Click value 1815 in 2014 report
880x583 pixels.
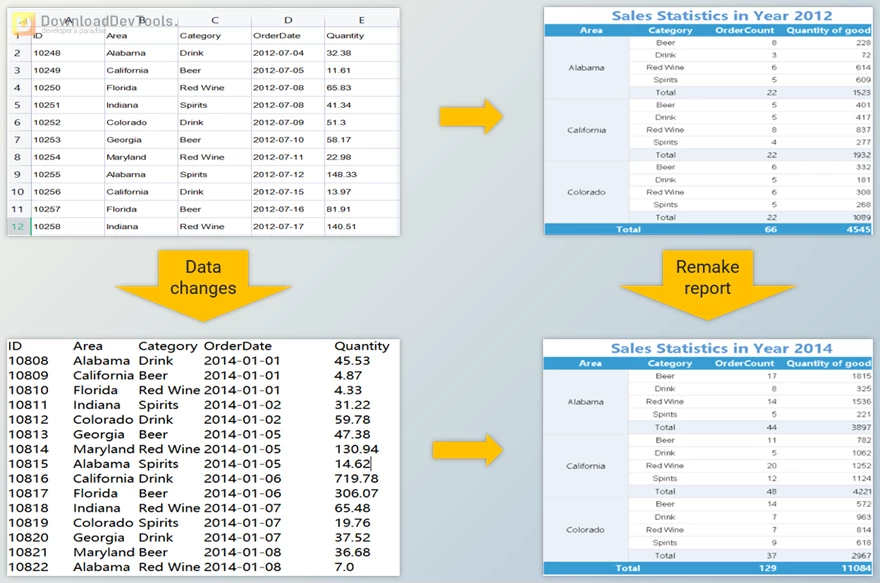click(861, 376)
